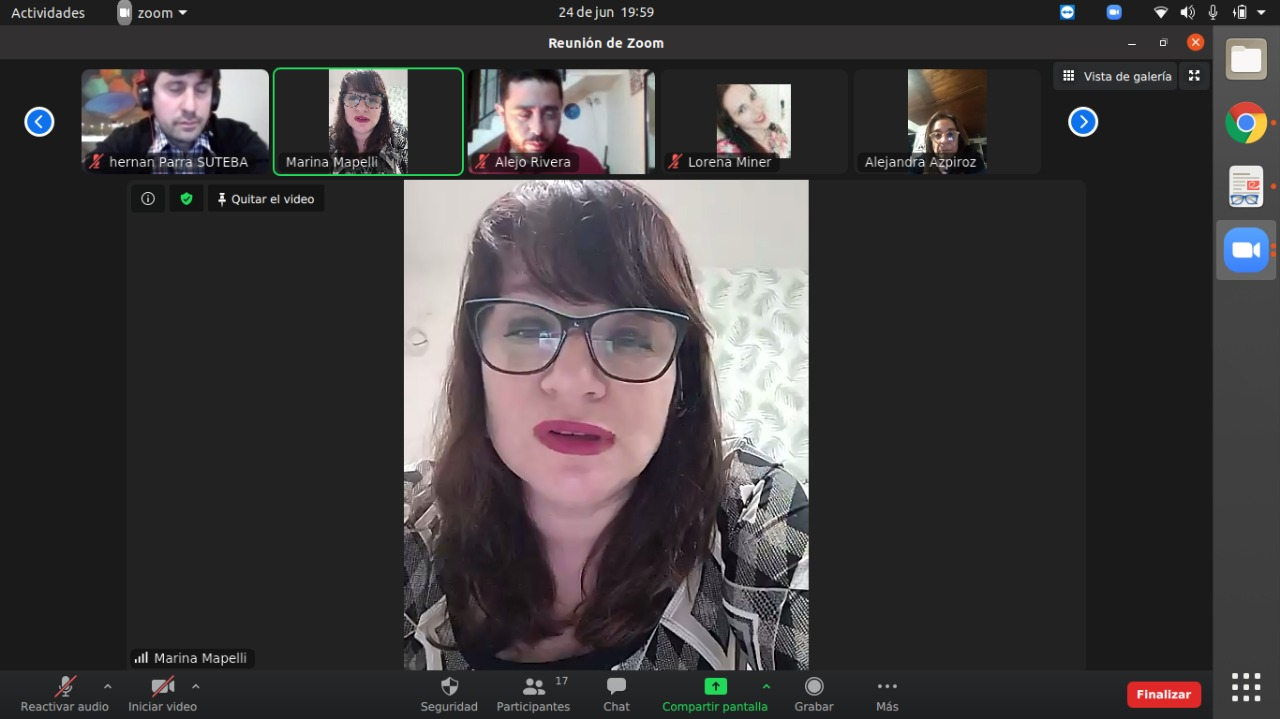Click the meeting information icon

pos(148,199)
